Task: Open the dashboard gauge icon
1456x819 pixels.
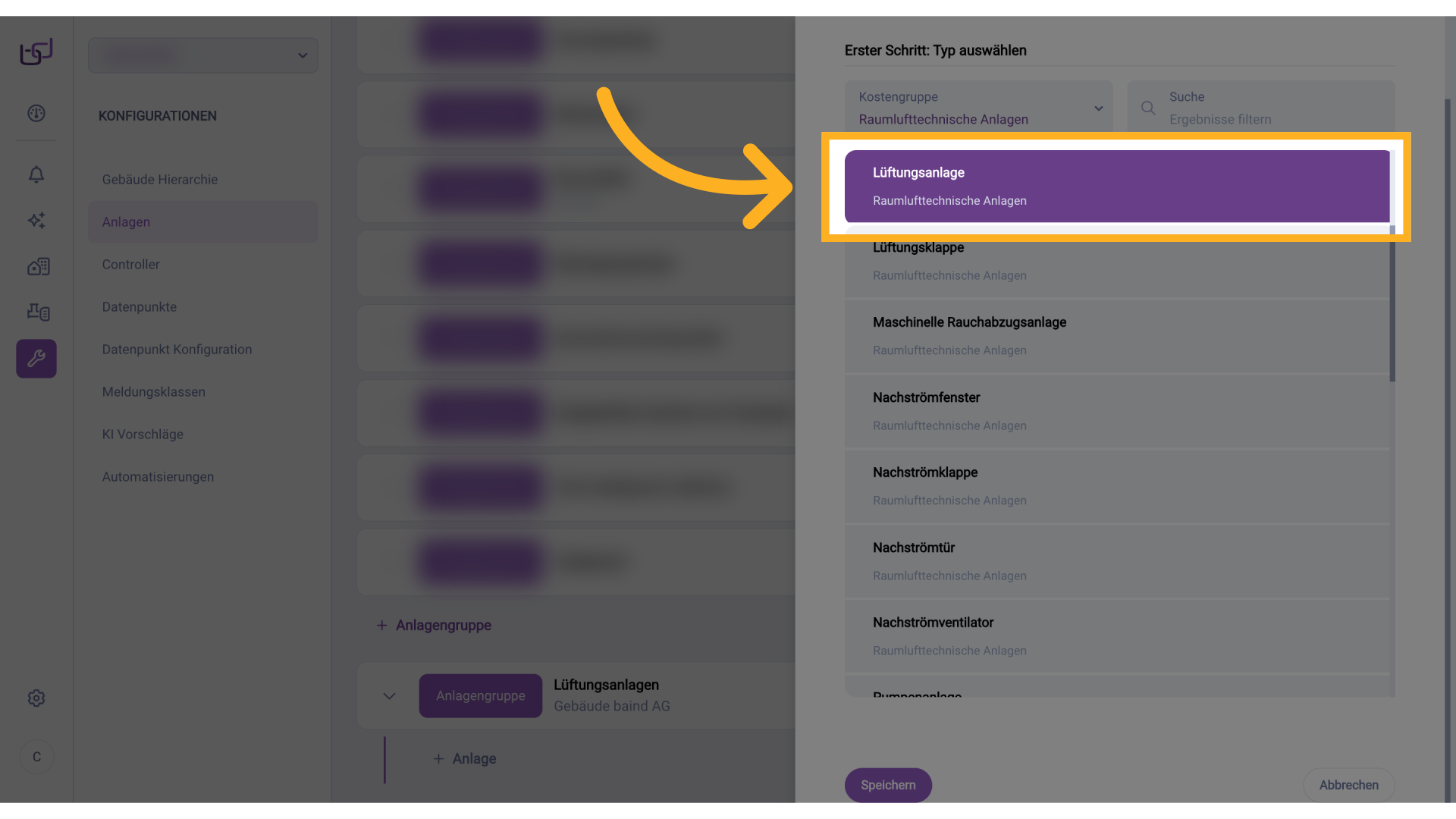Action: click(36, 114)
